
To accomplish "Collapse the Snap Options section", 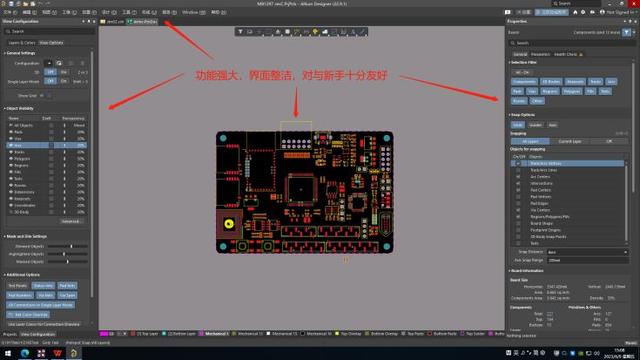I will 510,115.
